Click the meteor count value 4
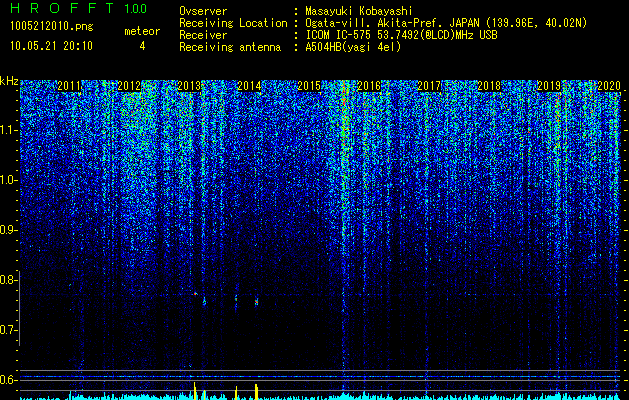Screen dimensions: 629x400 coord(142,46)
